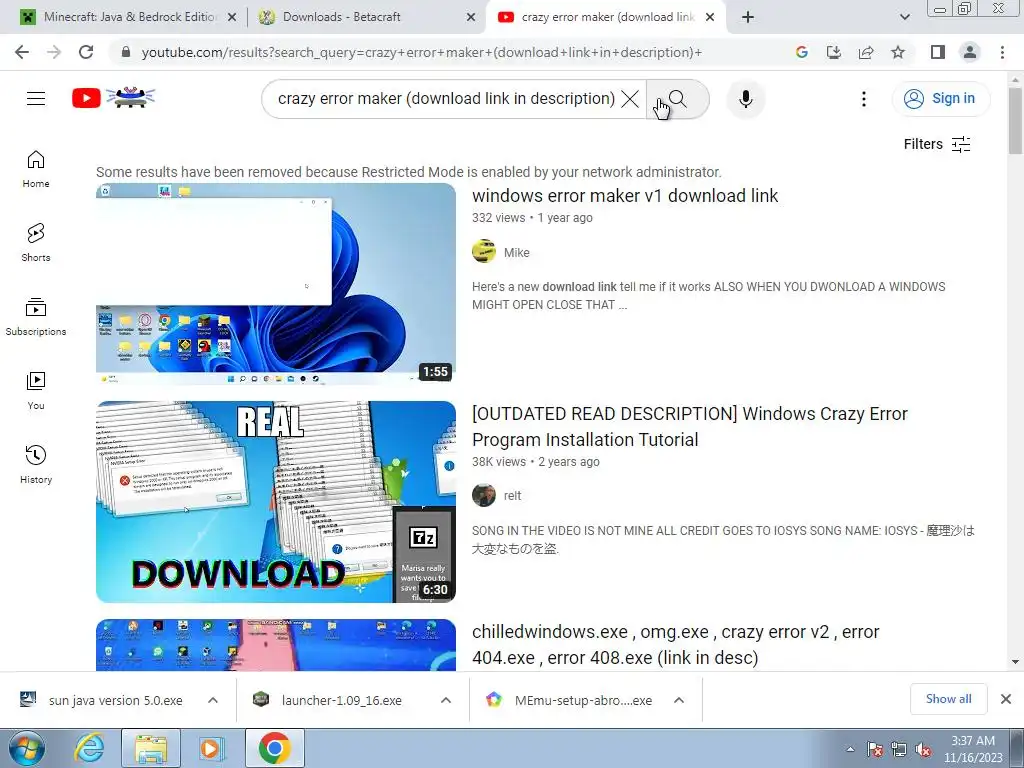Reload the current page
This screenshot has width=1024, height=768.
[86, 52]
